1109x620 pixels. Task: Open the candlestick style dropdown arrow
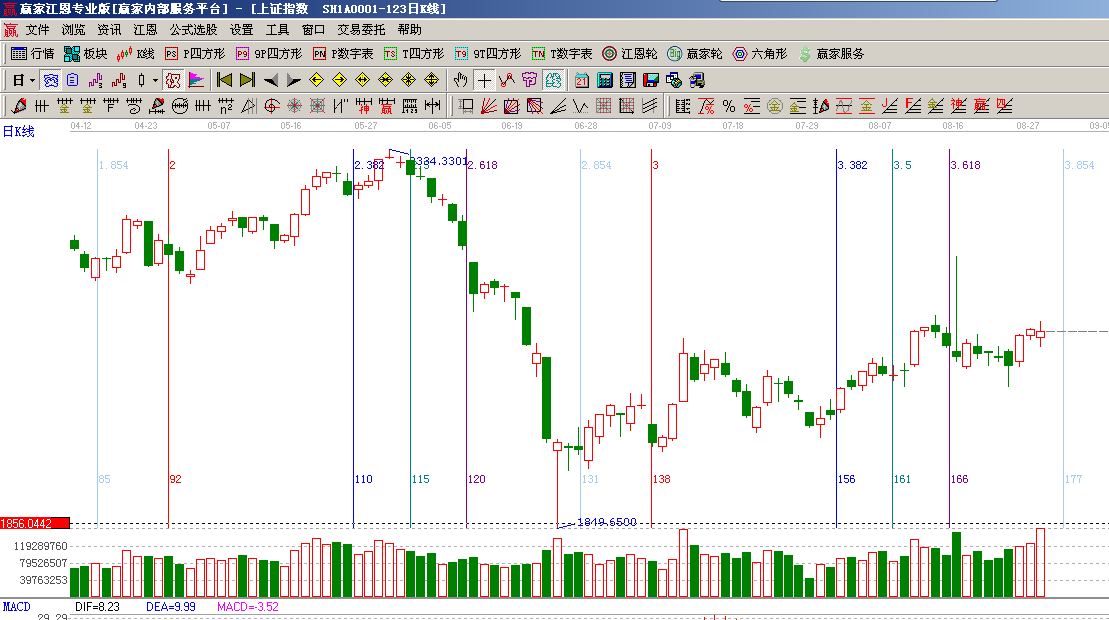pyautogui.click(x=155, y=80)
